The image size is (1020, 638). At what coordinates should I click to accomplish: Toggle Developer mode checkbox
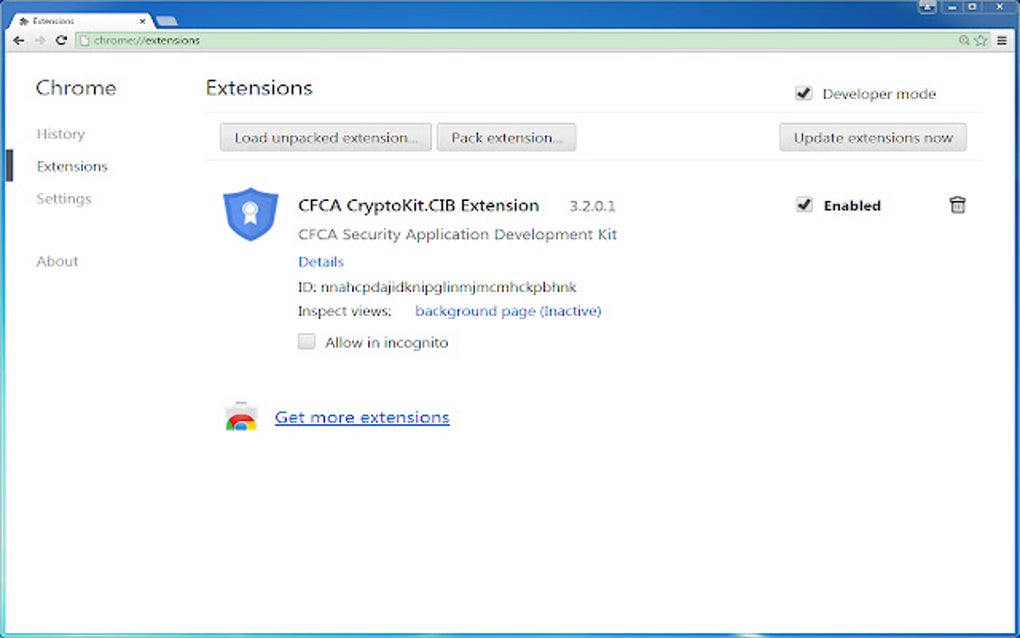tap(804, 92)
